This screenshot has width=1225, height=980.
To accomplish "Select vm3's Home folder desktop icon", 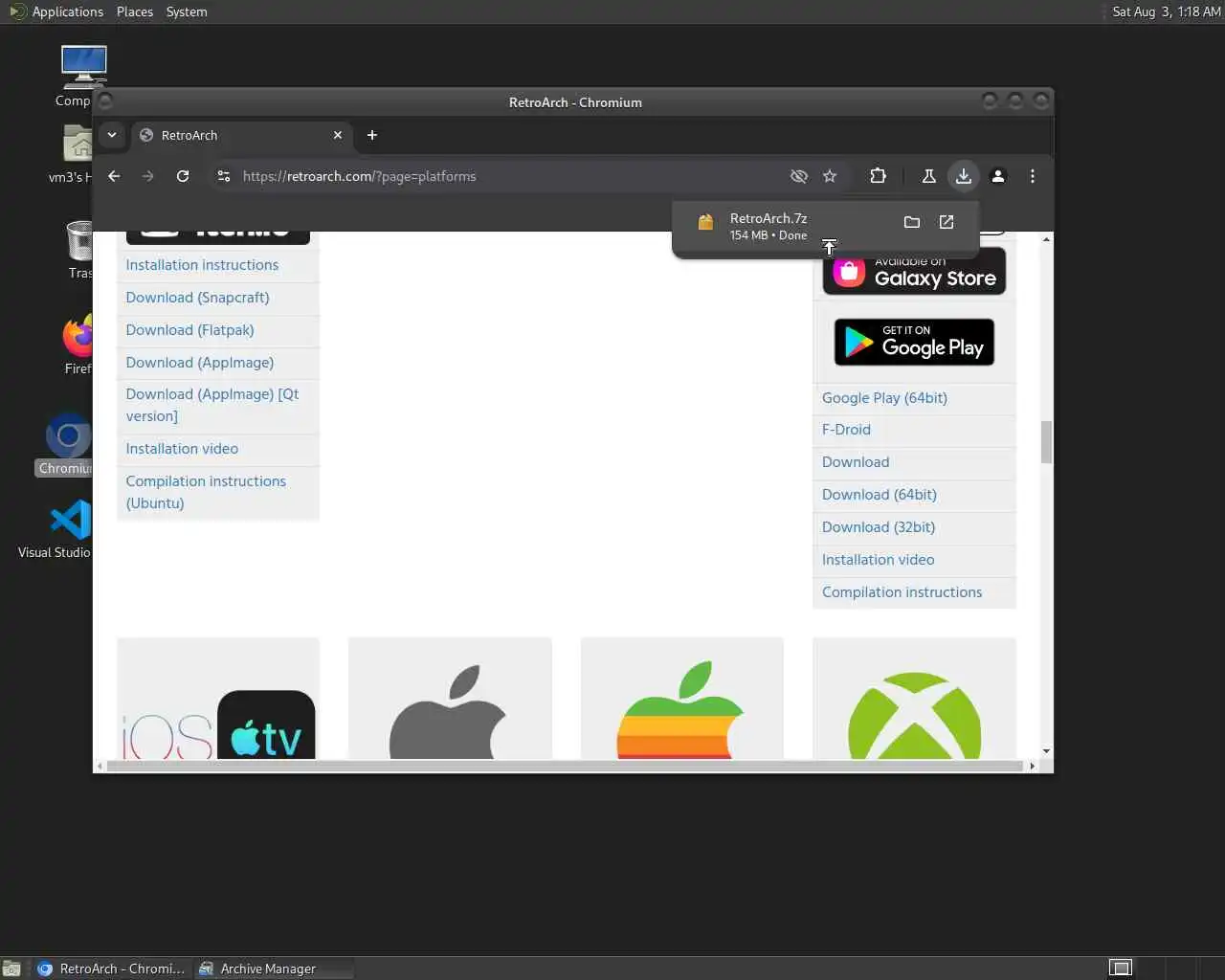I will [x=71, y=153].
